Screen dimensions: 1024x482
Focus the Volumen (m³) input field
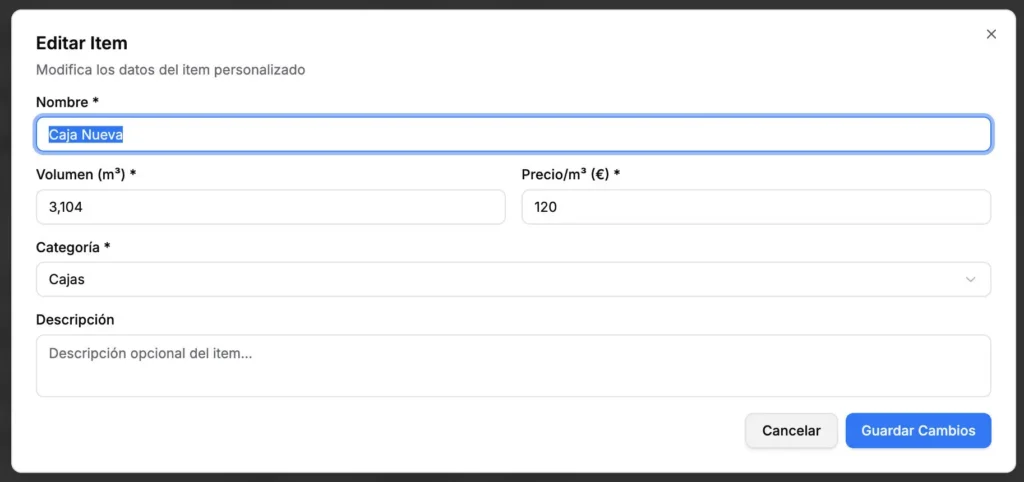click(270, 207)
